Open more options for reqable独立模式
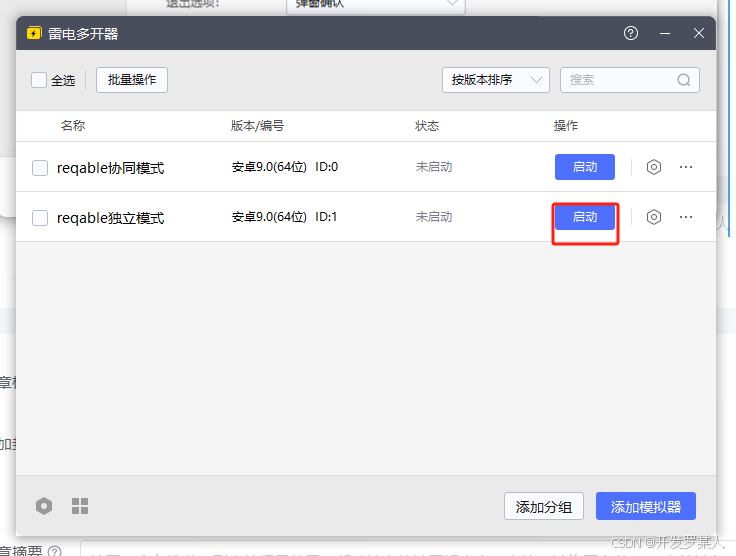Screen dimensions: 736x556 pyautogui.click(x=686, y=217)
